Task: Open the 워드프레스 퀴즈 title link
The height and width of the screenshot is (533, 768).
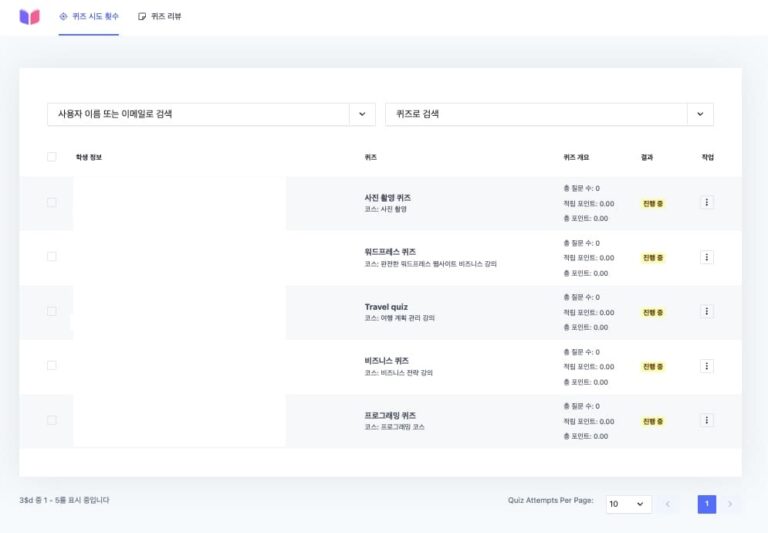Action: (x=390, y=252)
